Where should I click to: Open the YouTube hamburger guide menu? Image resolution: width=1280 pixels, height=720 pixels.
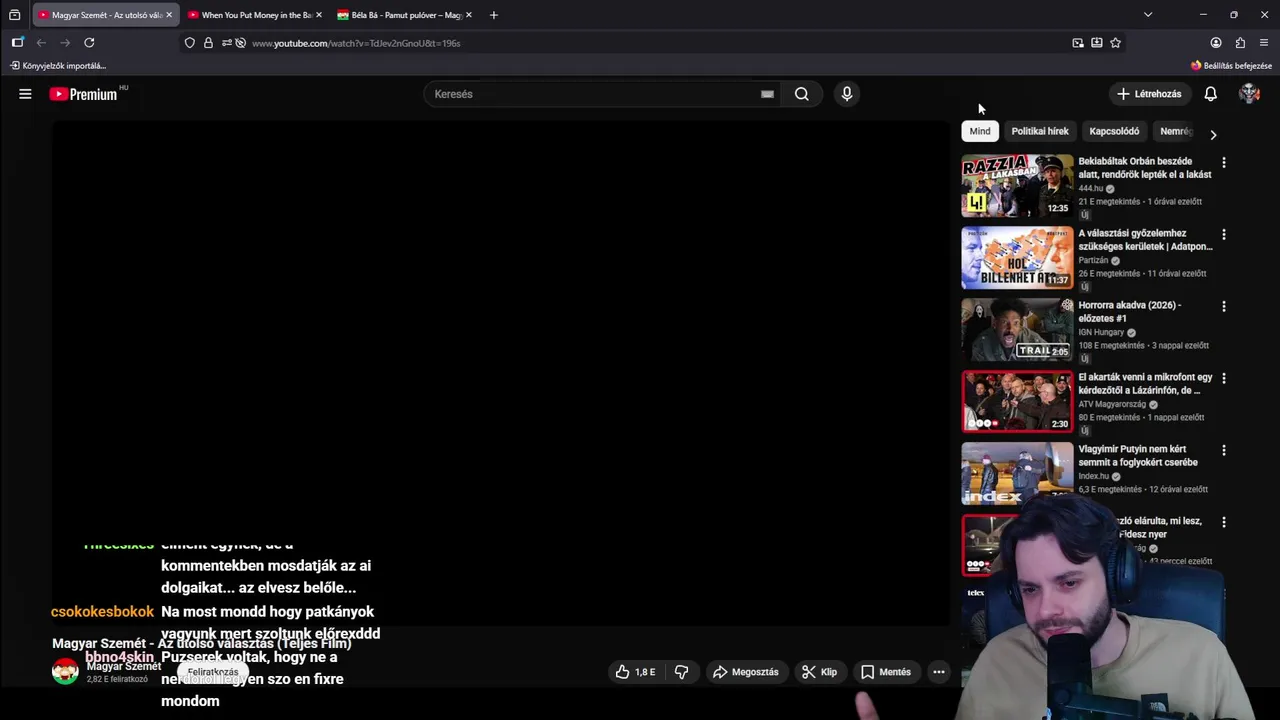point(25,94)
